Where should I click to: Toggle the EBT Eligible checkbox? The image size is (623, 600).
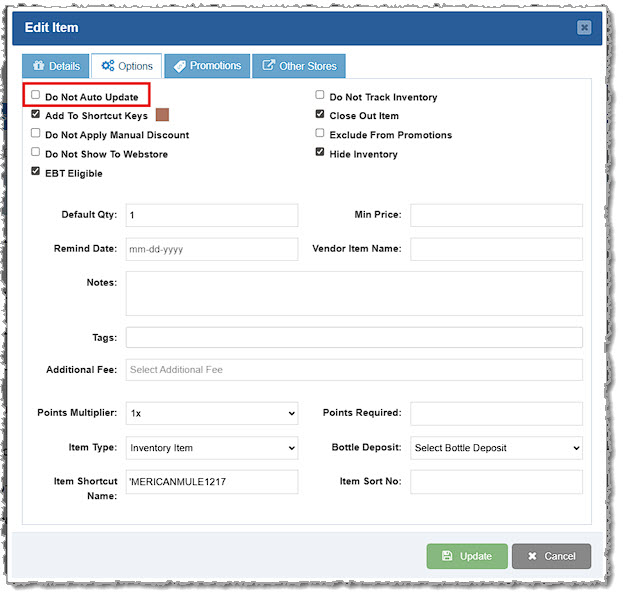pyautogui.click(x=35, y=171)
